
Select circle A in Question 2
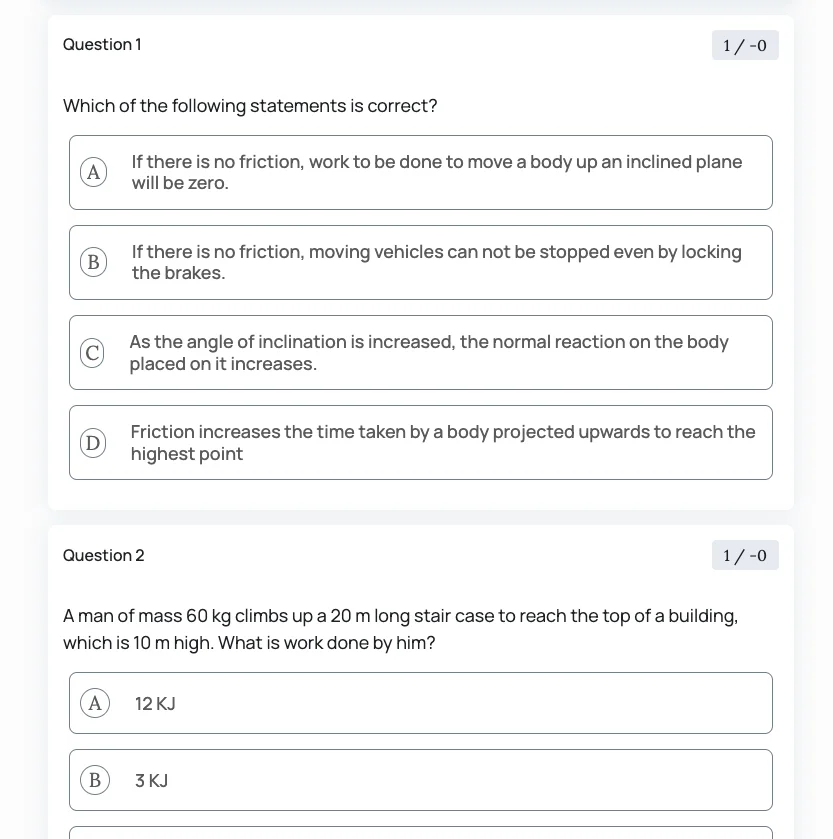(x=95, y=704)
